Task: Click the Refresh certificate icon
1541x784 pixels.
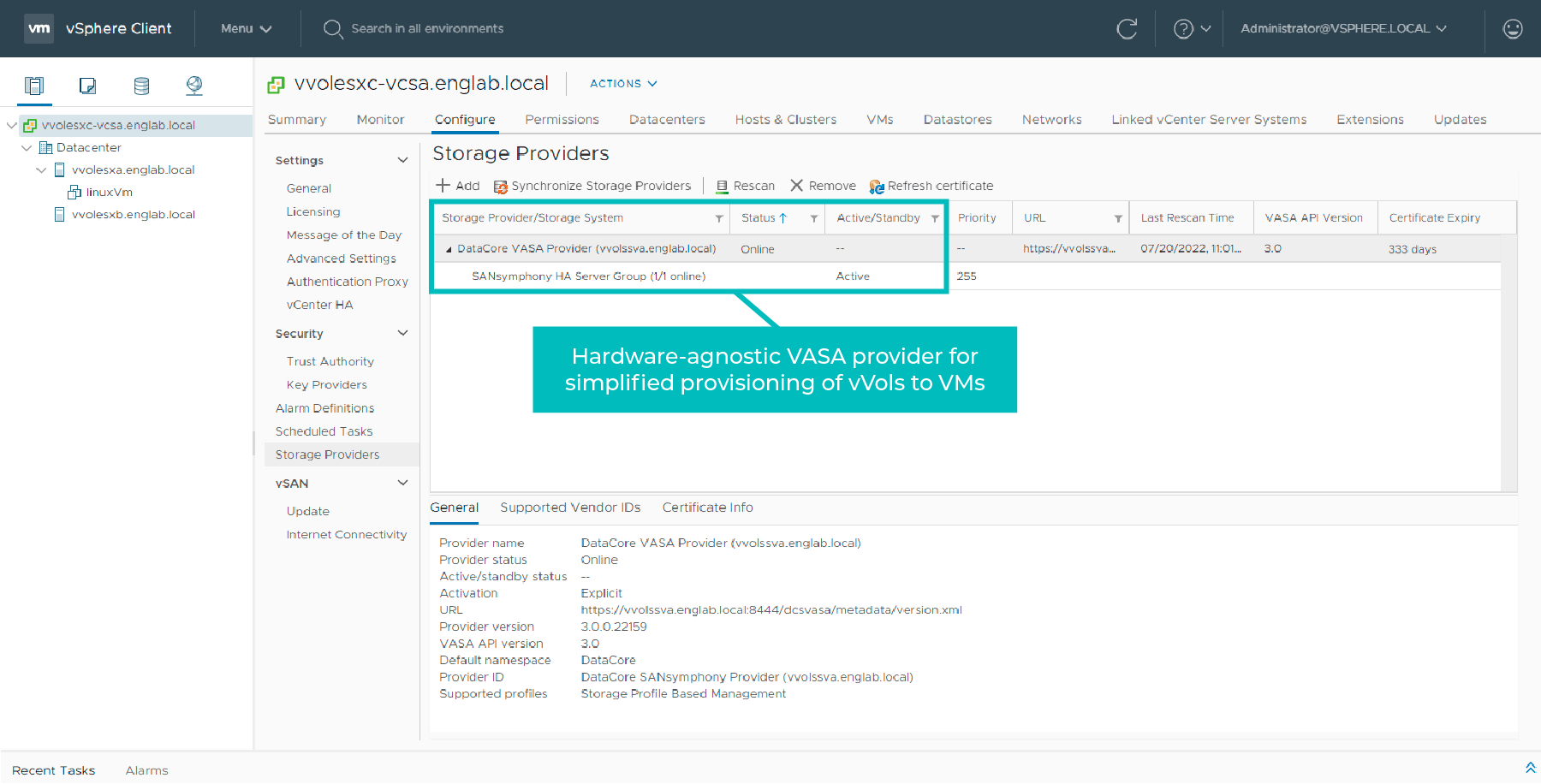Action: [x=877, y=187]
